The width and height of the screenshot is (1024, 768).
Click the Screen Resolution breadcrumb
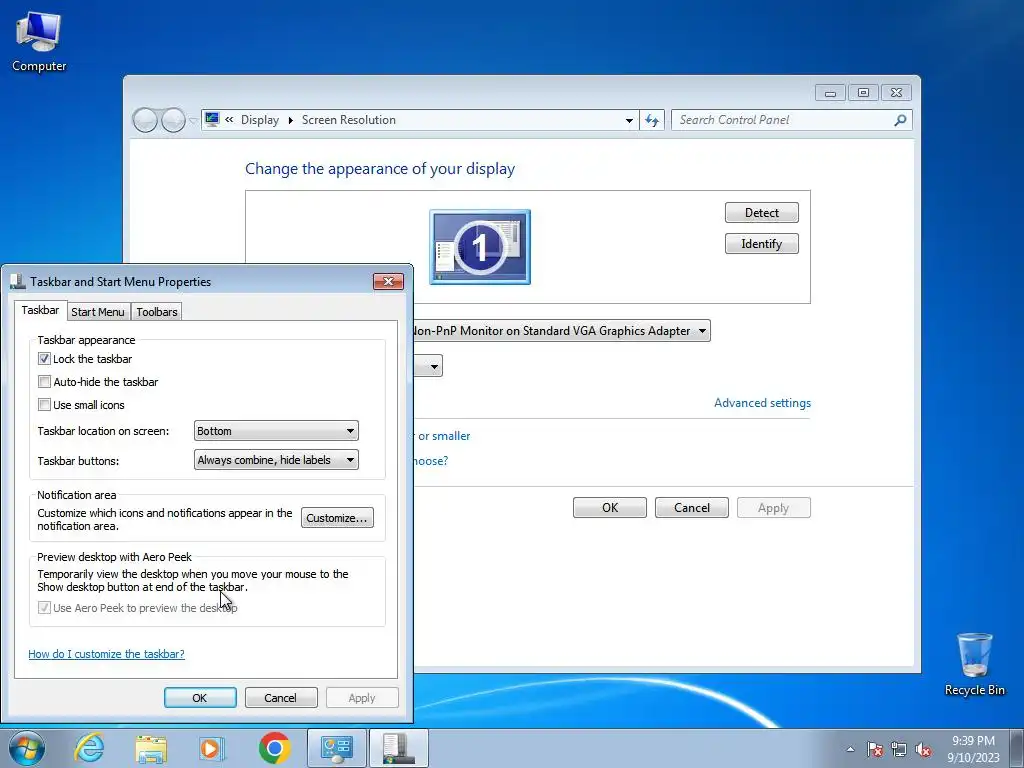pyautogui.click(x=349, y=120)
